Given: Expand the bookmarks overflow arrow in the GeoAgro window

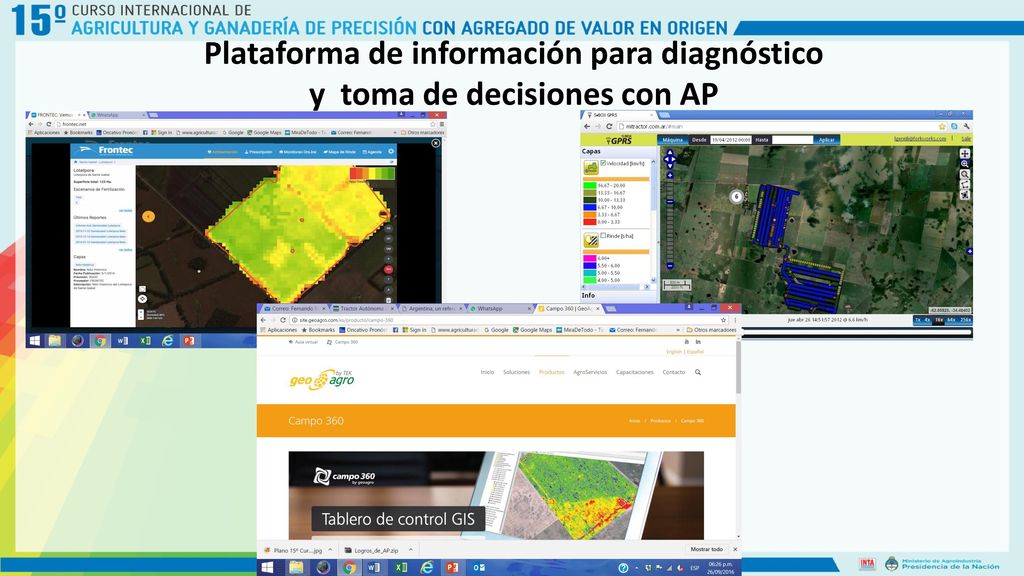Looking at the screenshot, I should point(678,330).
